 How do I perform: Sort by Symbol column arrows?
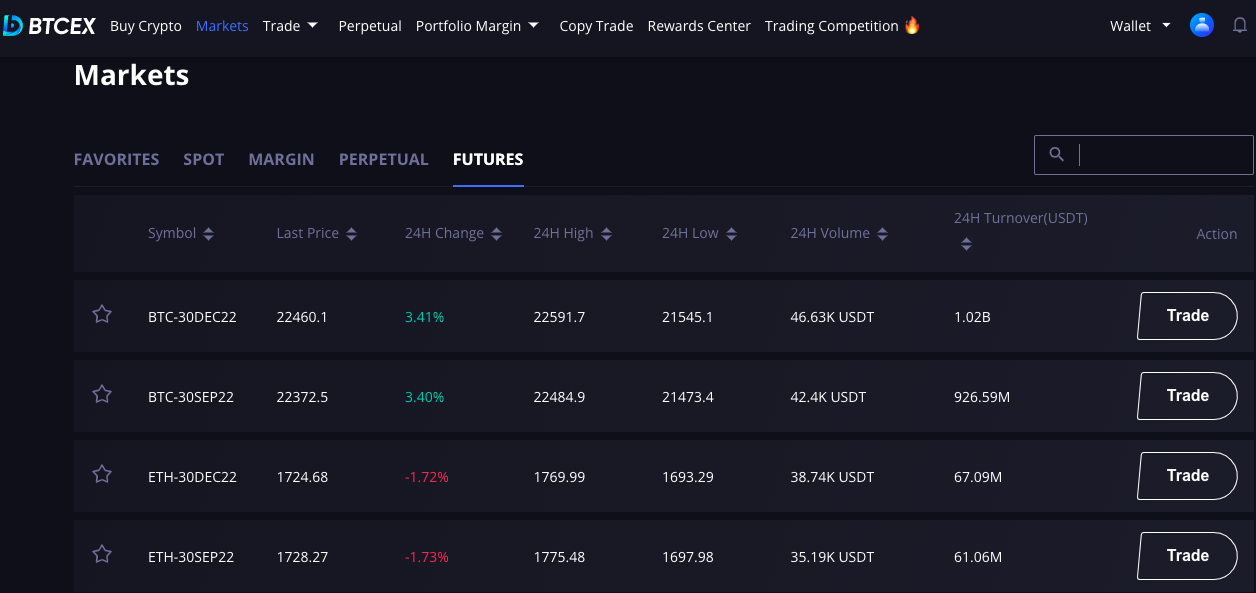pyautogui.click(x=208, y=234)
